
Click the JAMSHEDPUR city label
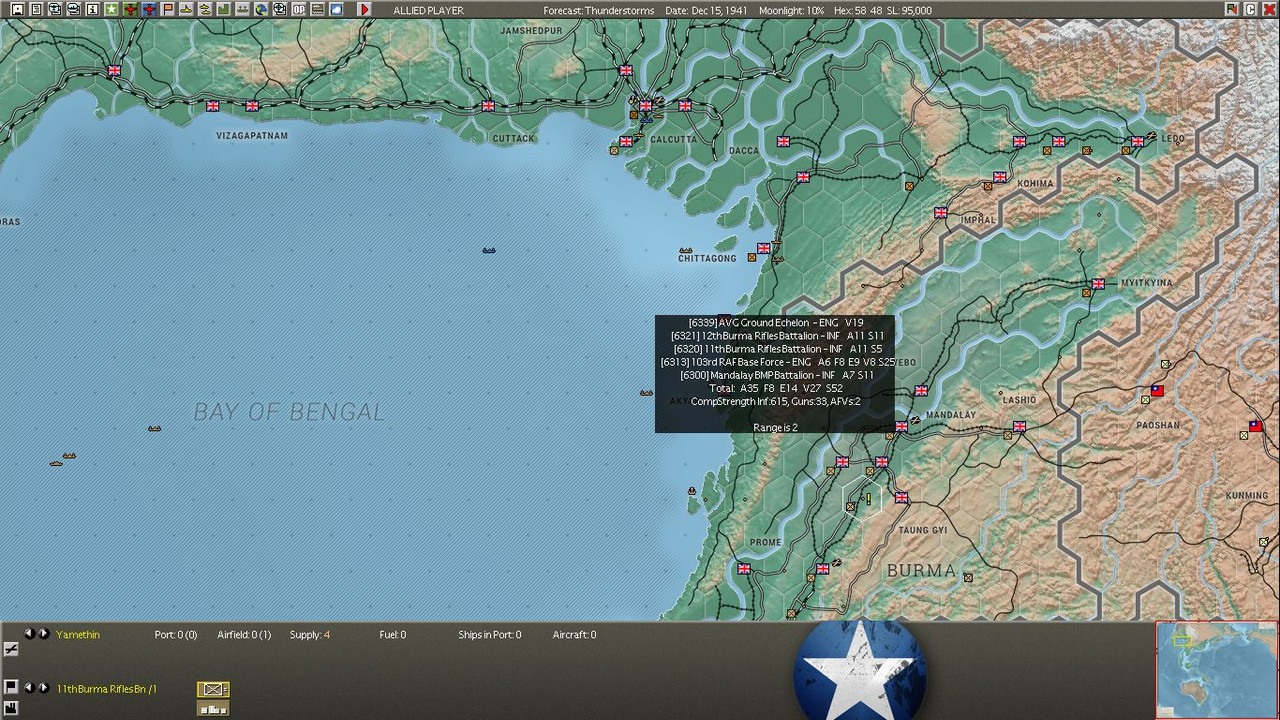[532, 31]
